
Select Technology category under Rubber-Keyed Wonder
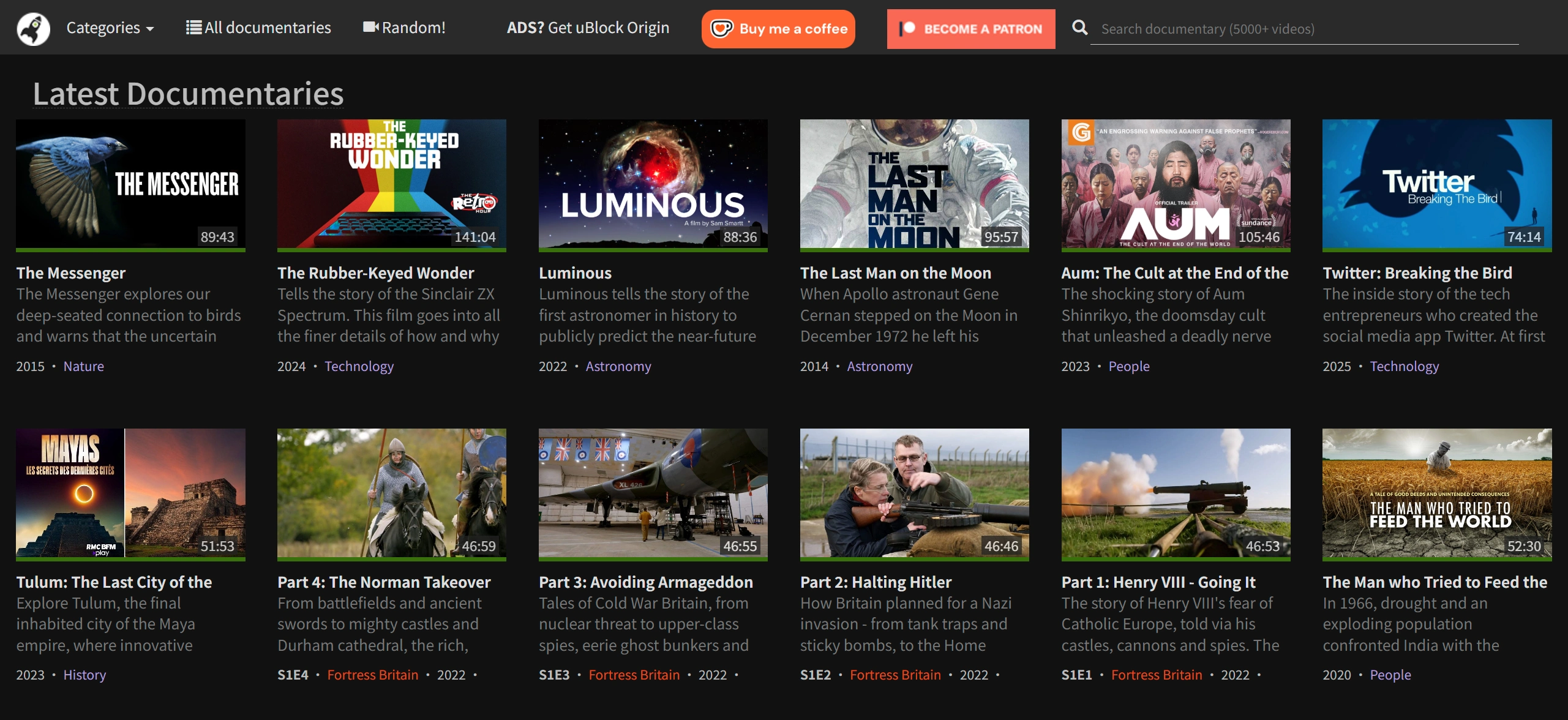pyautogui.click(x=359, y=366)
